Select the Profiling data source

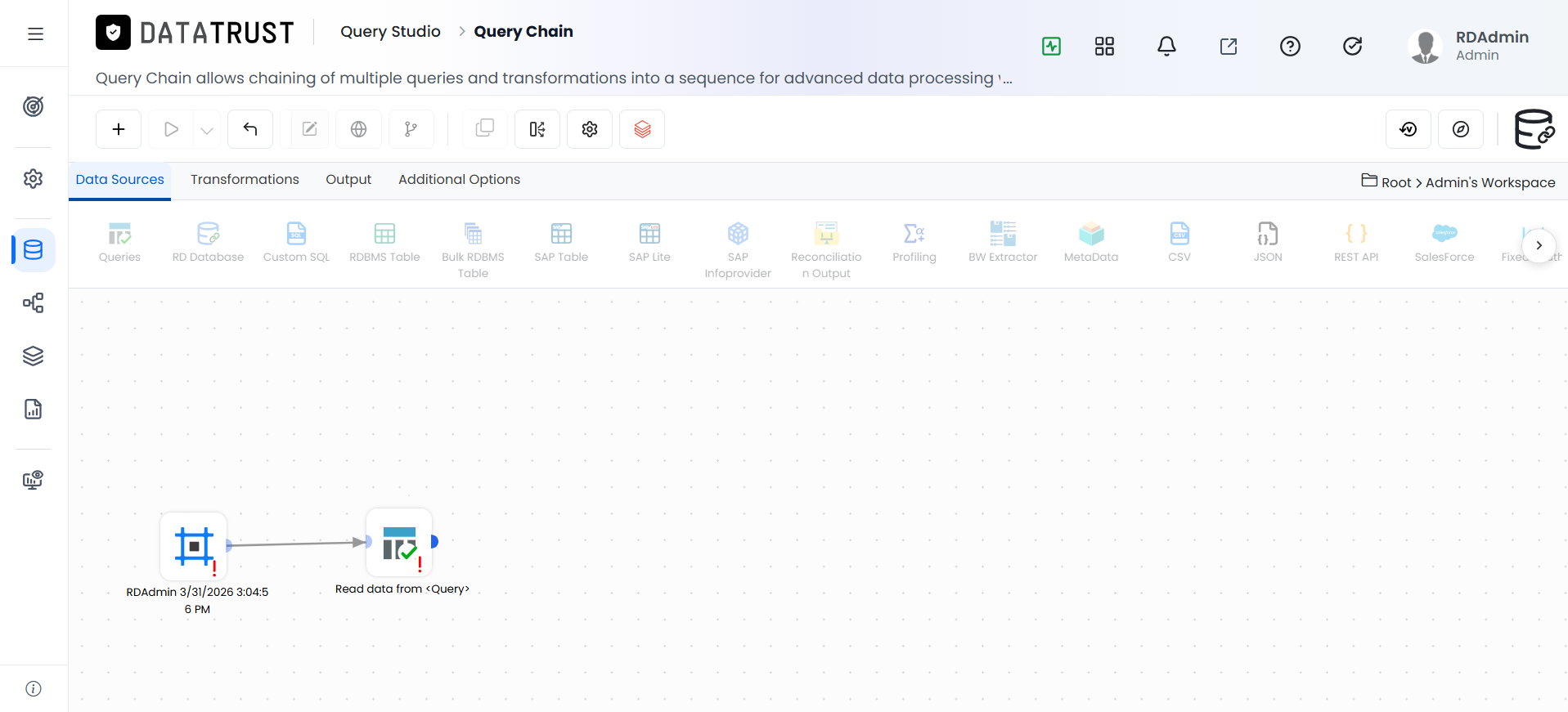coord(914,243)
